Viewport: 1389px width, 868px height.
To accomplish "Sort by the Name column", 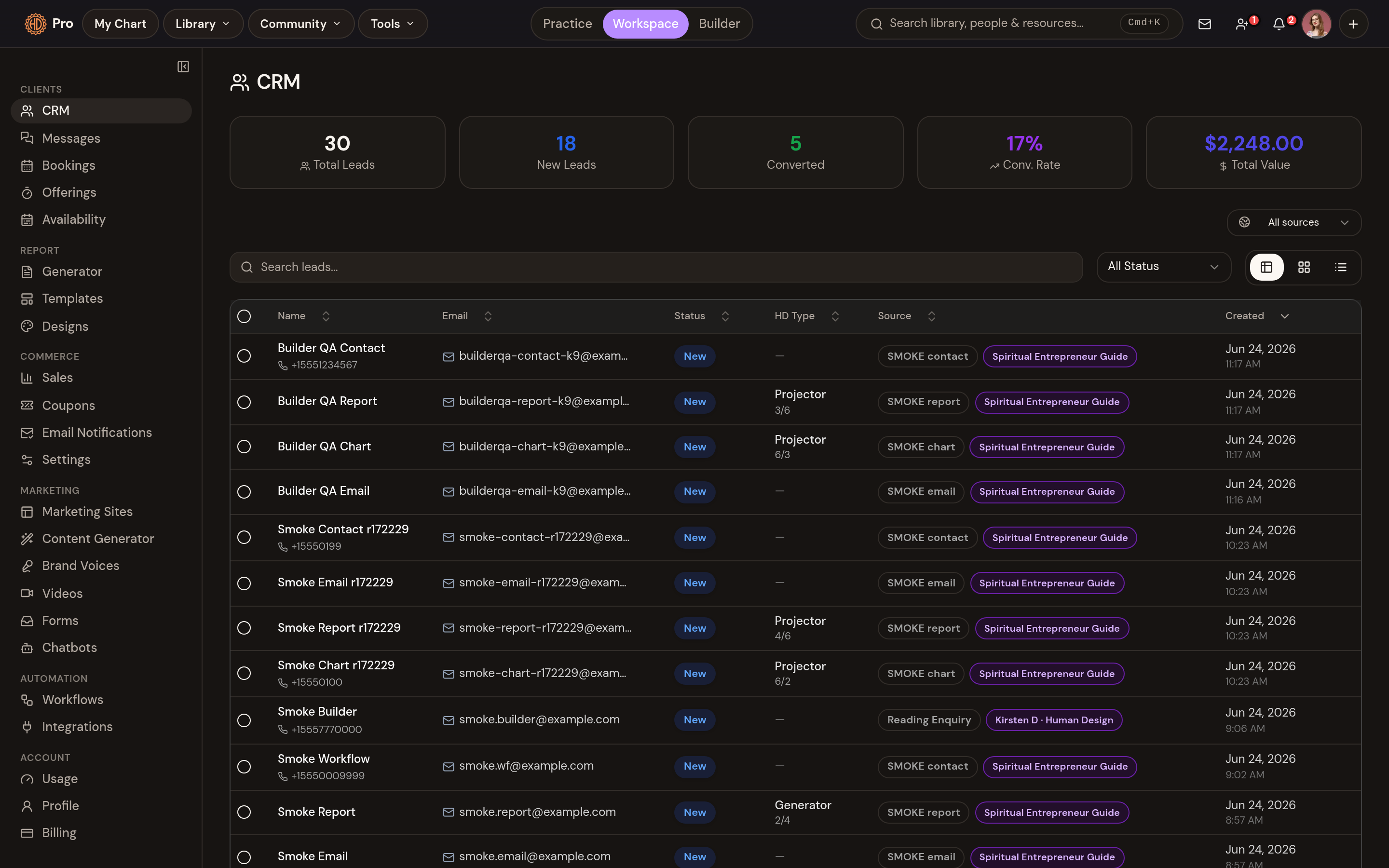I will click(x=304, y=316).
